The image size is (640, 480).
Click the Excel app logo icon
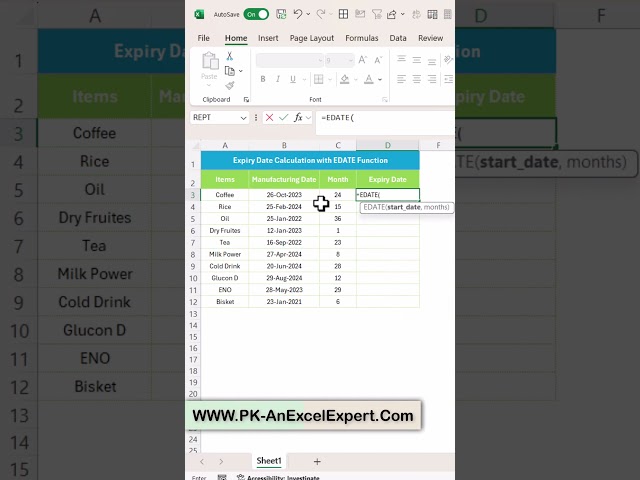click(199, 14)
